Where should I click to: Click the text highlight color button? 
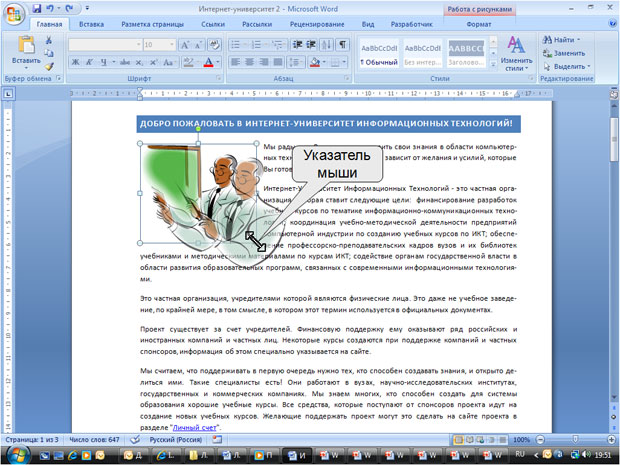[x=189, y=62]
